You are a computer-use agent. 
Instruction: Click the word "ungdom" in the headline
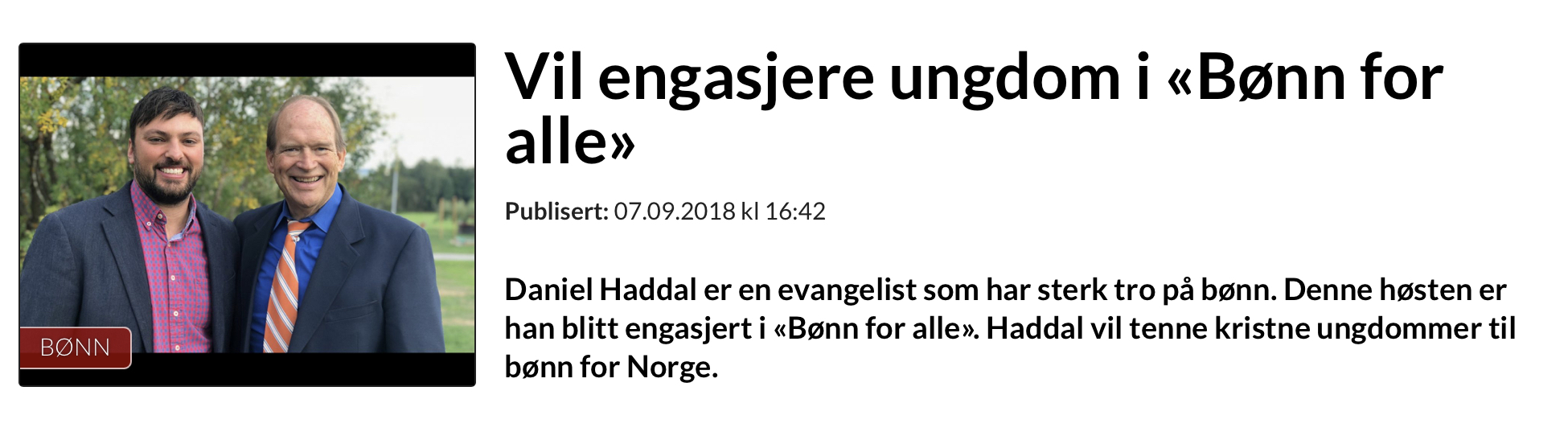(1005, 80)
